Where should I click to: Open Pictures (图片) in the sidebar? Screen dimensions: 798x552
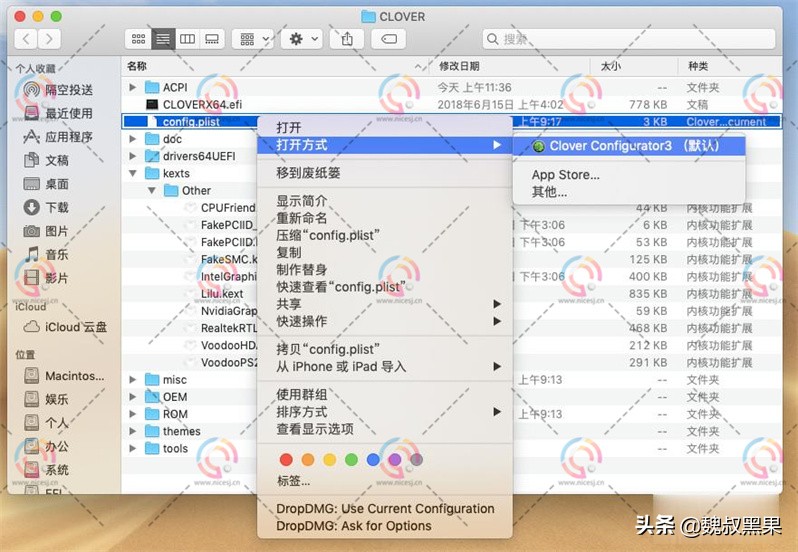[x=47, y=231]
